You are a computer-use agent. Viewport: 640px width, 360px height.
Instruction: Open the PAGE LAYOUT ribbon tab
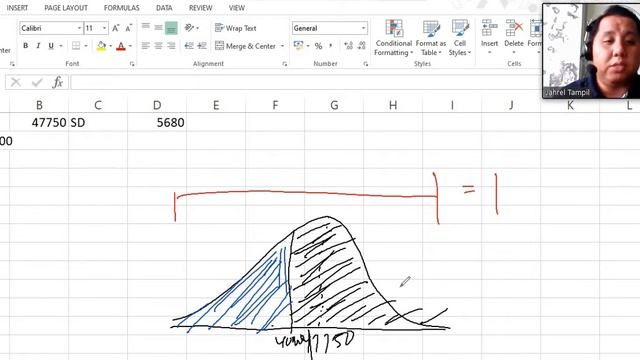click(x=66, y=8)
